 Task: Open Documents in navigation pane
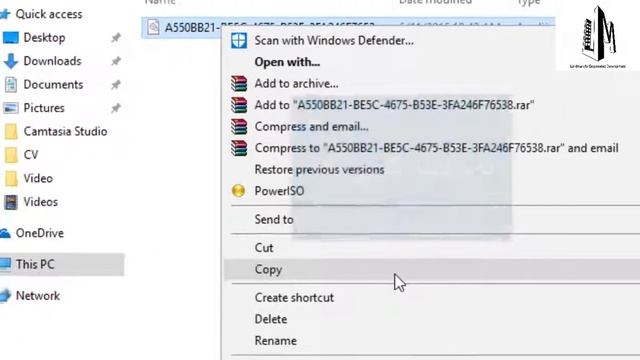[x=53, y=84]
